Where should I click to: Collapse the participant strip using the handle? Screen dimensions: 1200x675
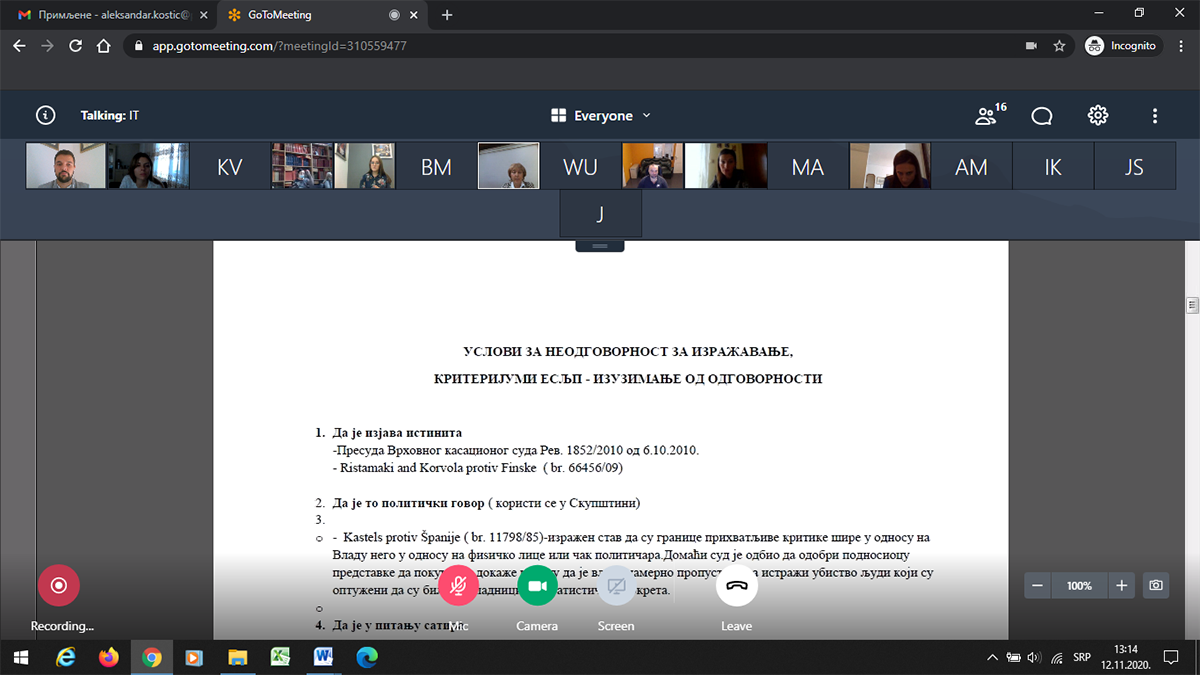click(600, 245)
